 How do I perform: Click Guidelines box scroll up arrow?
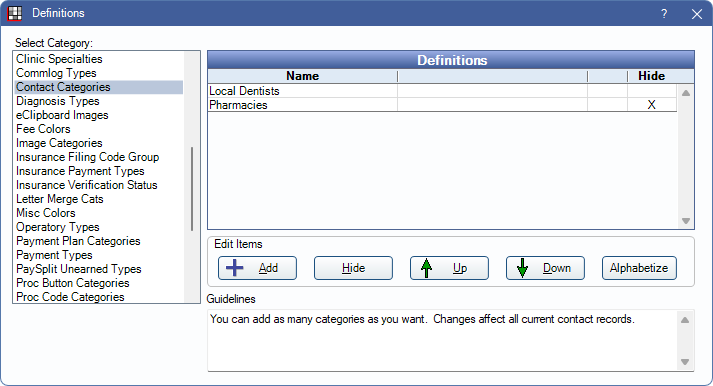[x=685, y=320]
